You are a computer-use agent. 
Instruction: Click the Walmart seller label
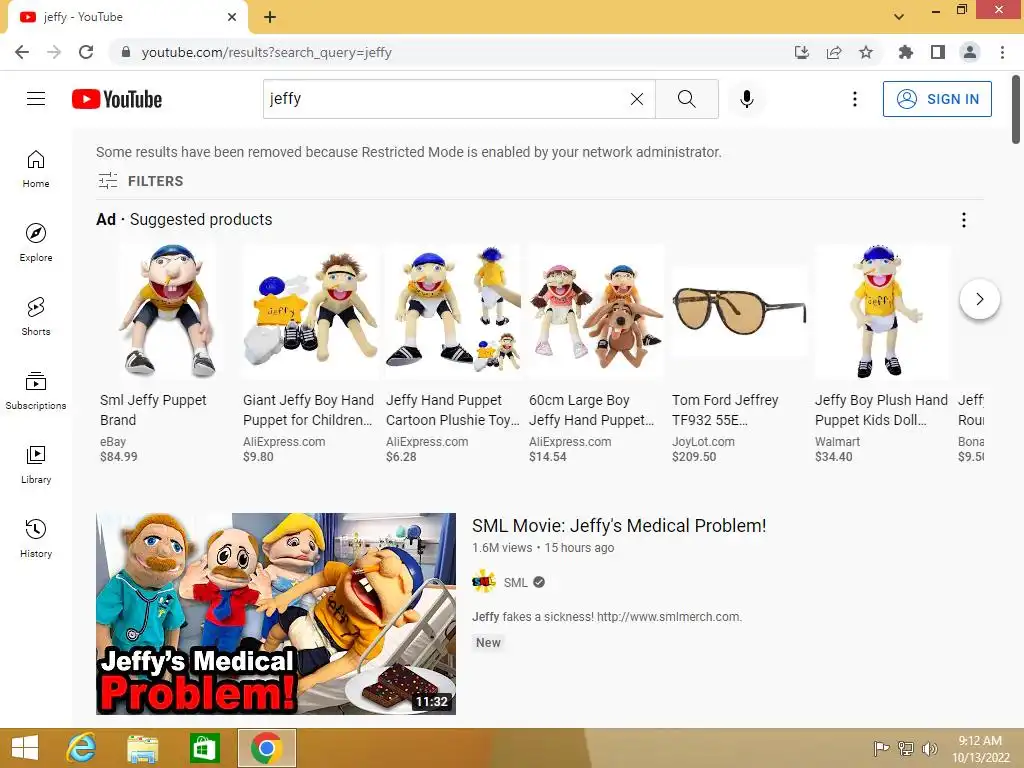pyautogui.click(x=837, y=441)
